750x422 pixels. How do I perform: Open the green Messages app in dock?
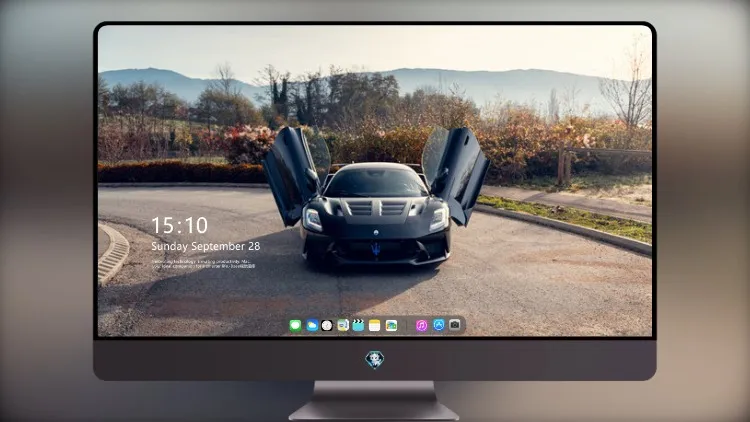coord(295,326)
